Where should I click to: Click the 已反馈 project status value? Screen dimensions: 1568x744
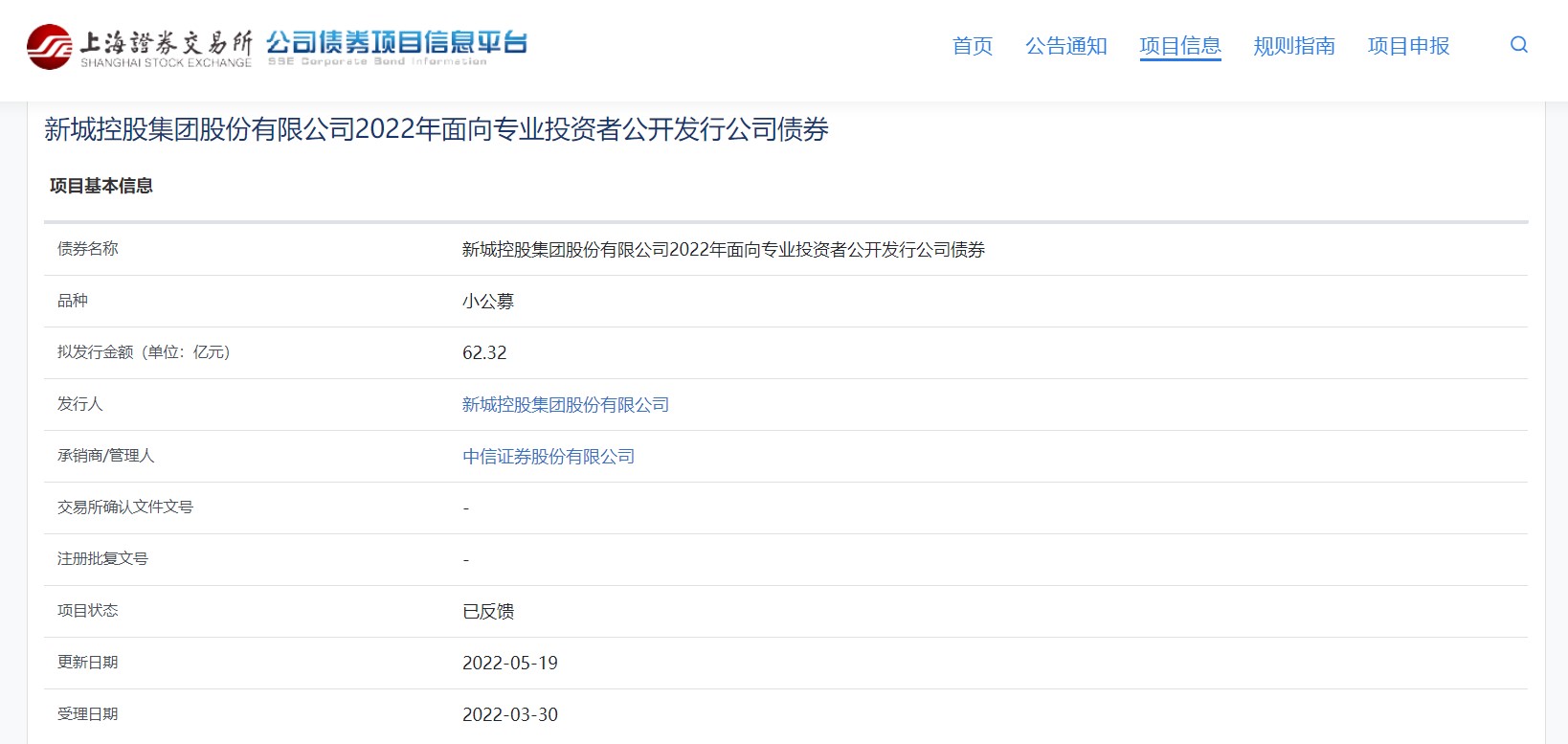pyautogui.click(x=487, y=612)
